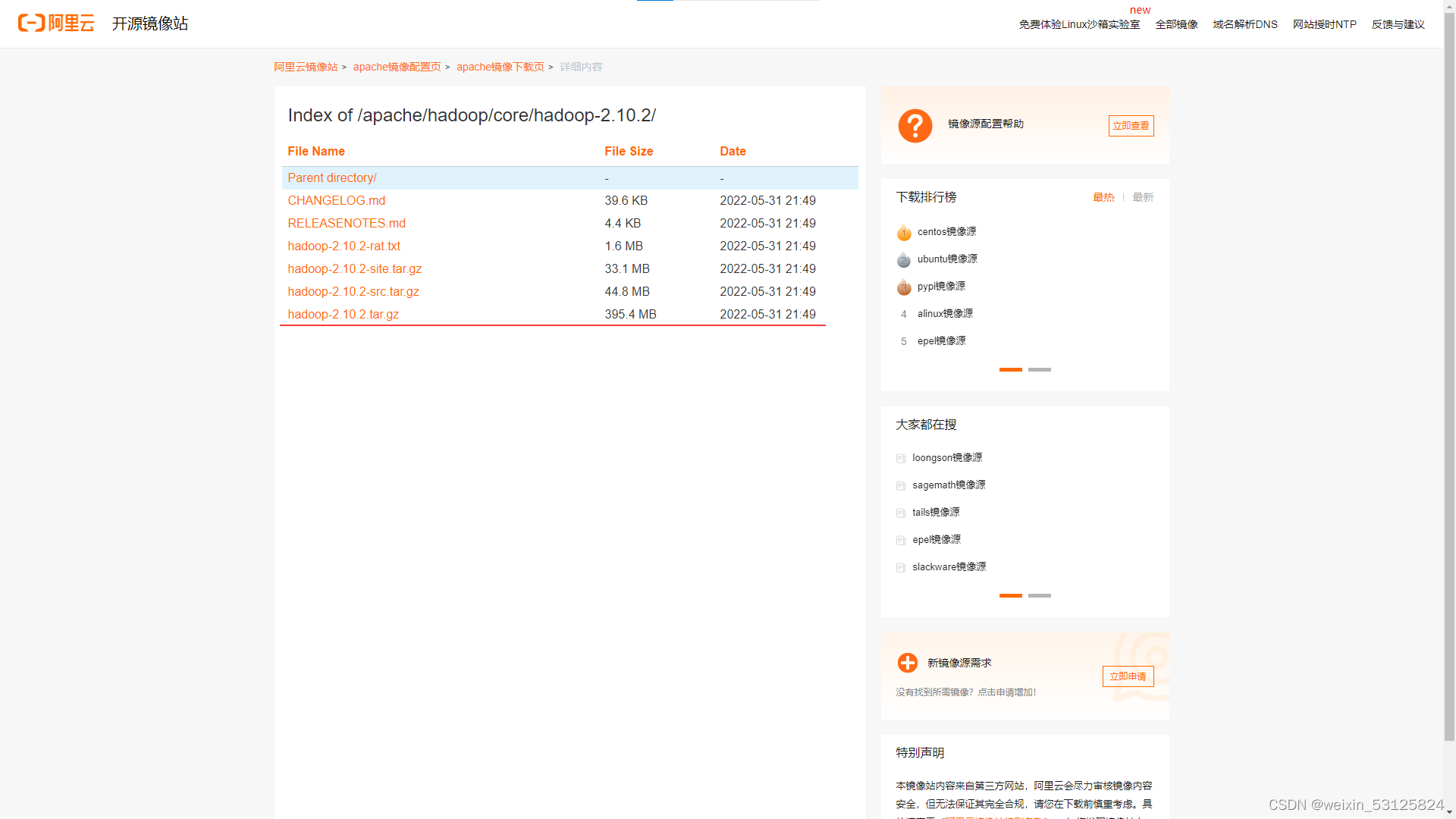Open epel镜像源 in download ranking
This screenshot has width=1456, height=819.
click(x=941, y=341)
